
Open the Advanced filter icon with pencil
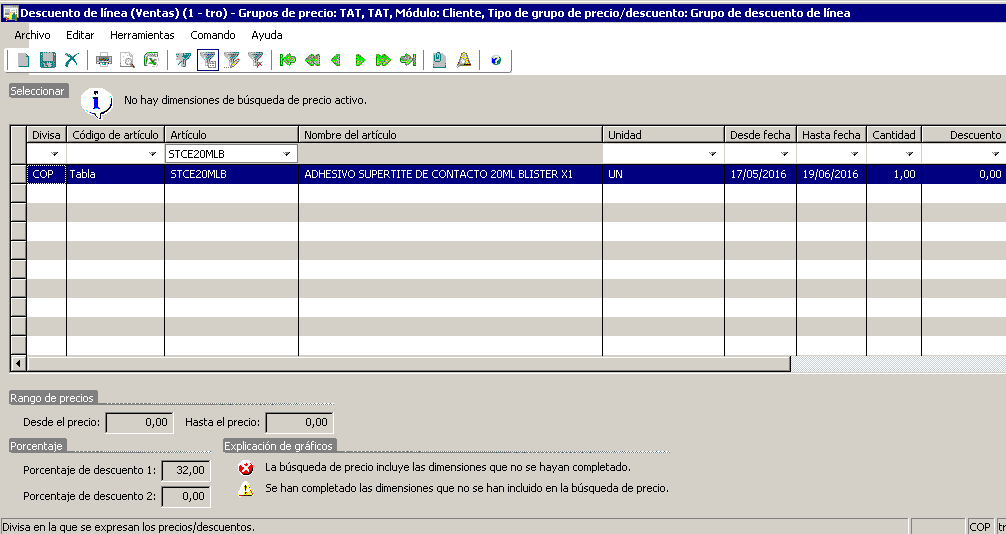pyautogui.click(x=232, y=60)
